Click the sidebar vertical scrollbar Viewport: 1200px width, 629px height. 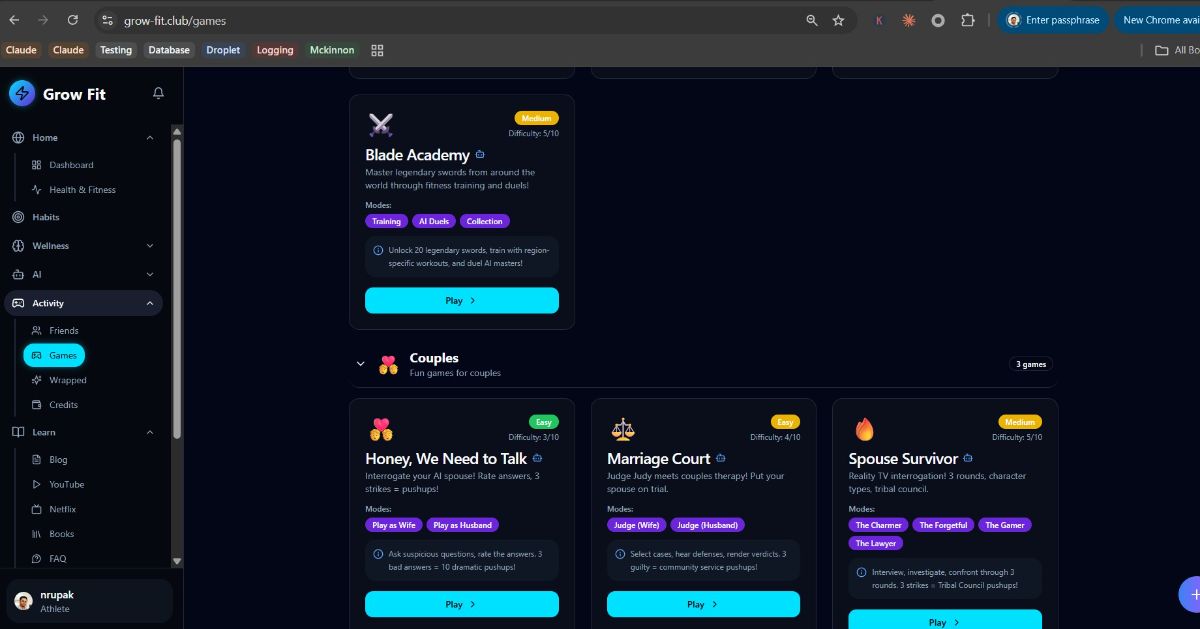coord(177,290)
